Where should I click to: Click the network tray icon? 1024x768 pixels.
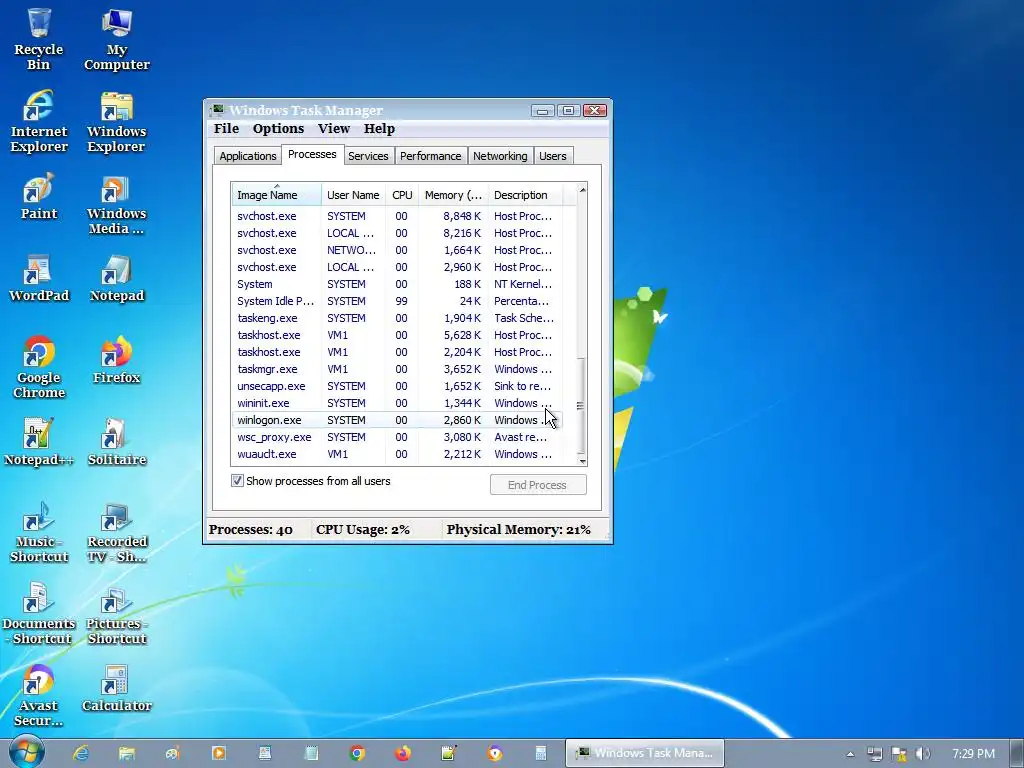pos(874,754)
